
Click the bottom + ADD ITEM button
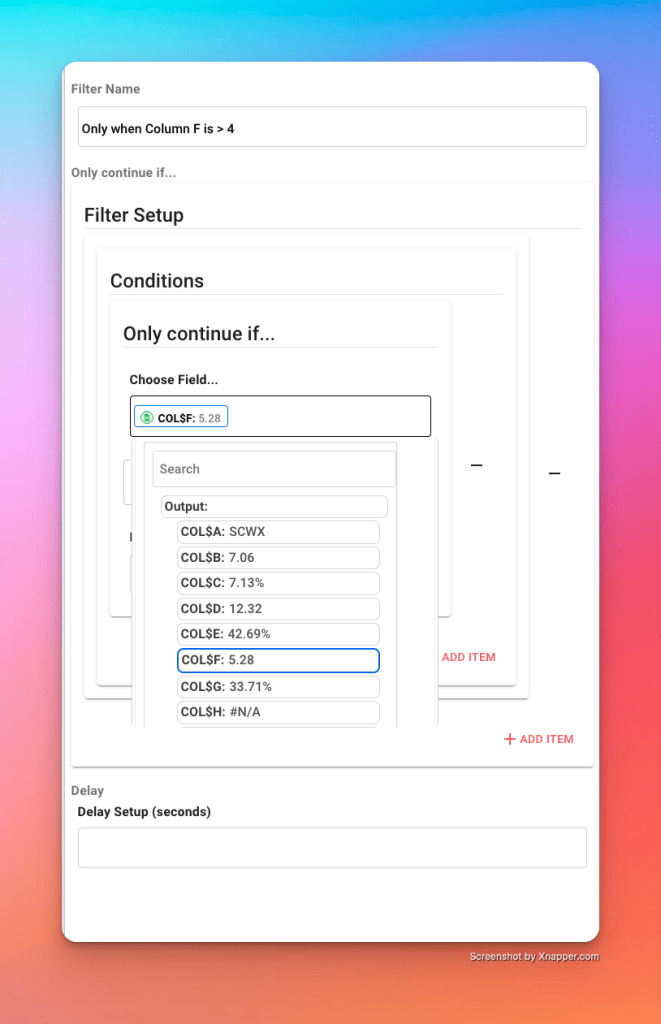(539, 739)
